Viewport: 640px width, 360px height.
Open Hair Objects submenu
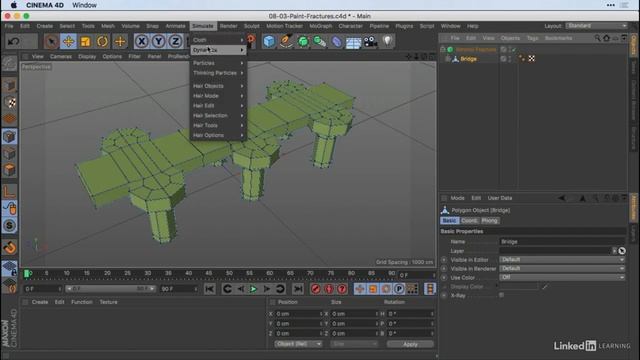(218, 86)
